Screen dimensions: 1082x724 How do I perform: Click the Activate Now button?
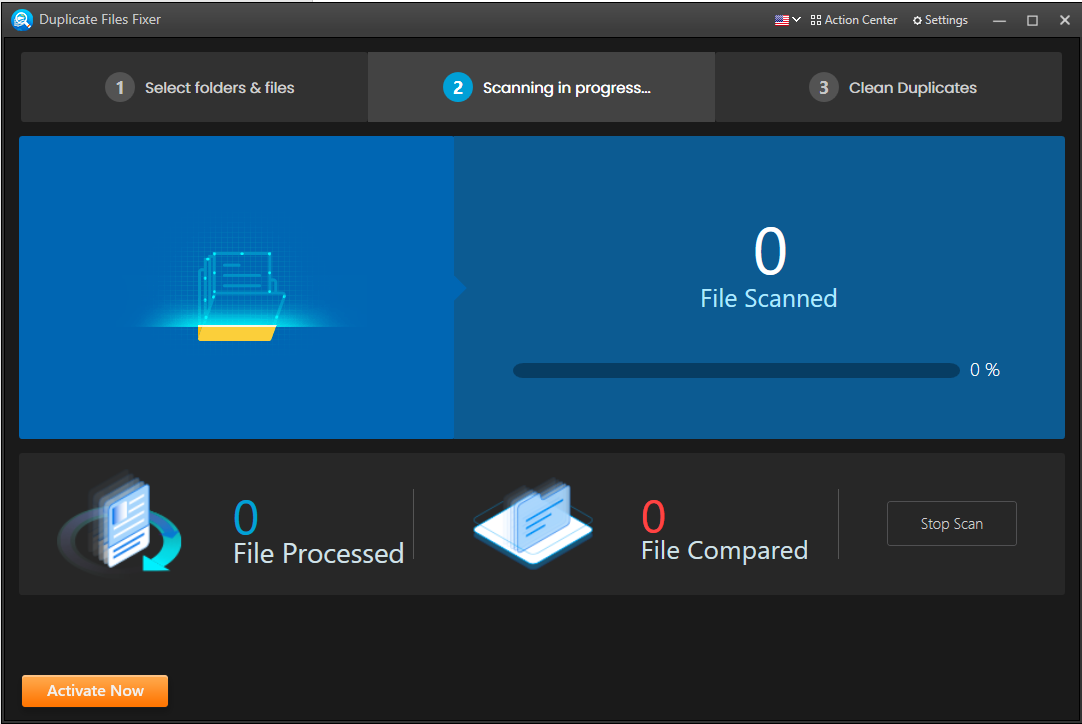[95, 691]
